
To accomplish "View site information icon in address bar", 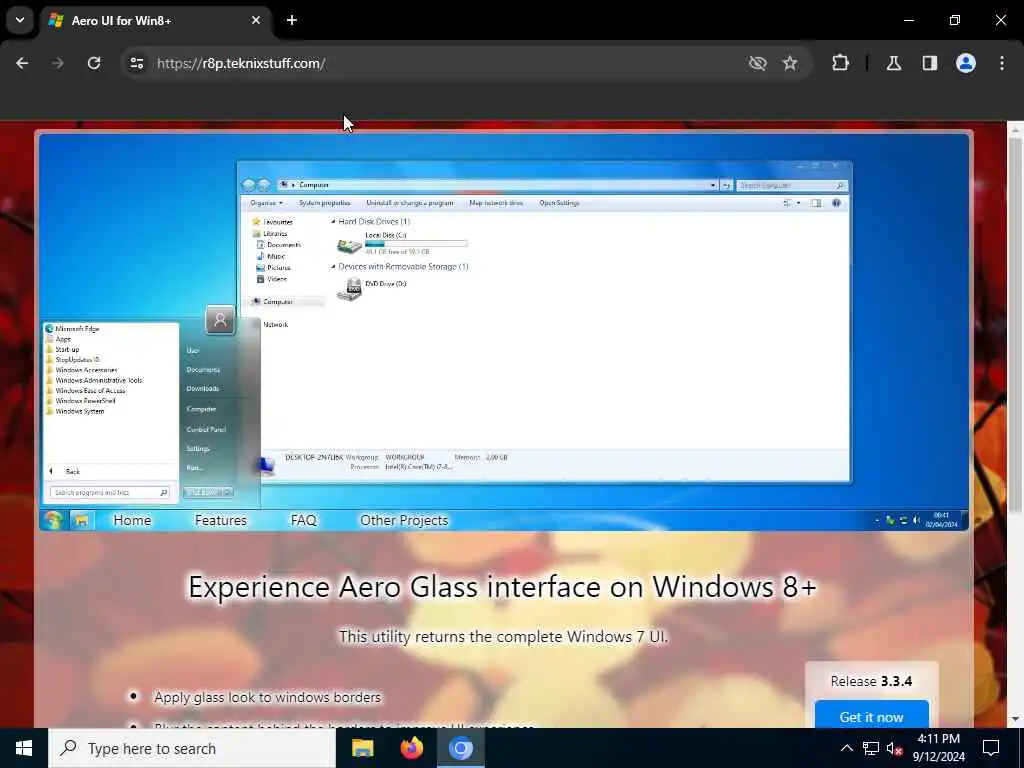I will (x=136, y=63).
